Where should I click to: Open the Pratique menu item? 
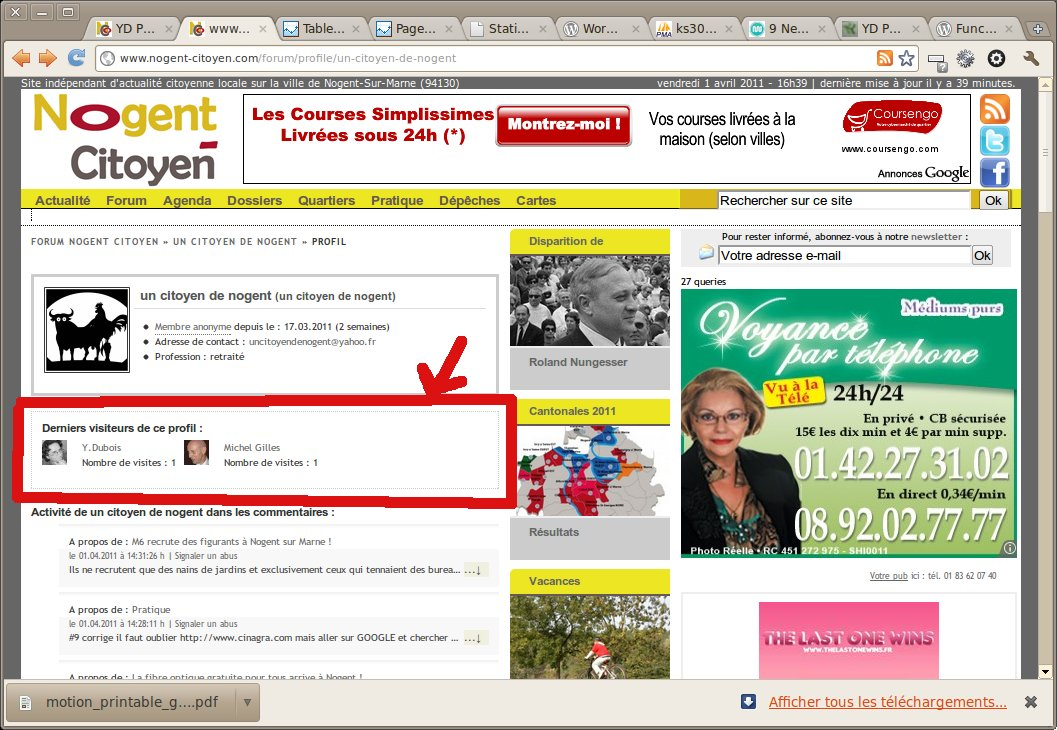pos(397,200)
